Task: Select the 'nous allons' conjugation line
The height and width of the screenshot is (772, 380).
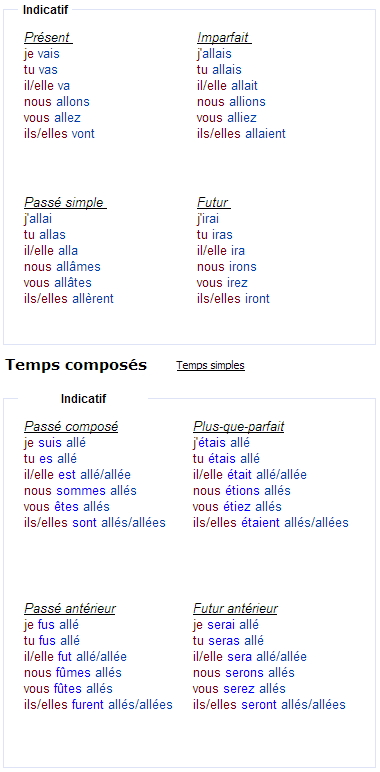Action: [57, 102]
